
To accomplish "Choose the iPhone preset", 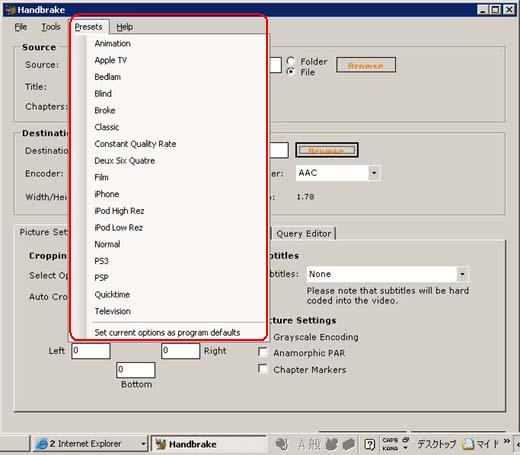I will (x=107, y=194).
